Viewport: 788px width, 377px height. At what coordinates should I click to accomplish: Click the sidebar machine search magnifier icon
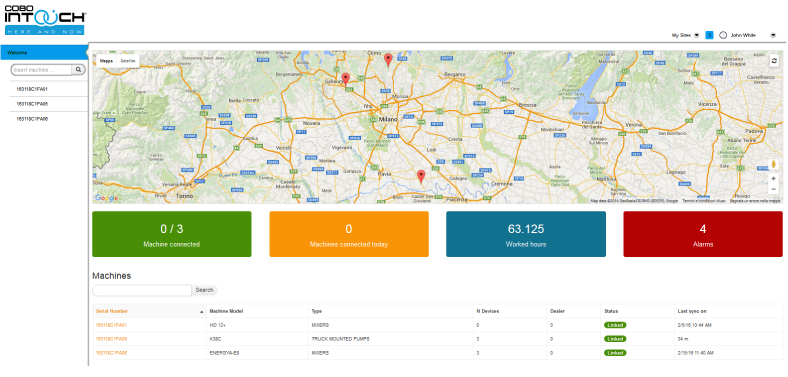click(x=79, y=70)
